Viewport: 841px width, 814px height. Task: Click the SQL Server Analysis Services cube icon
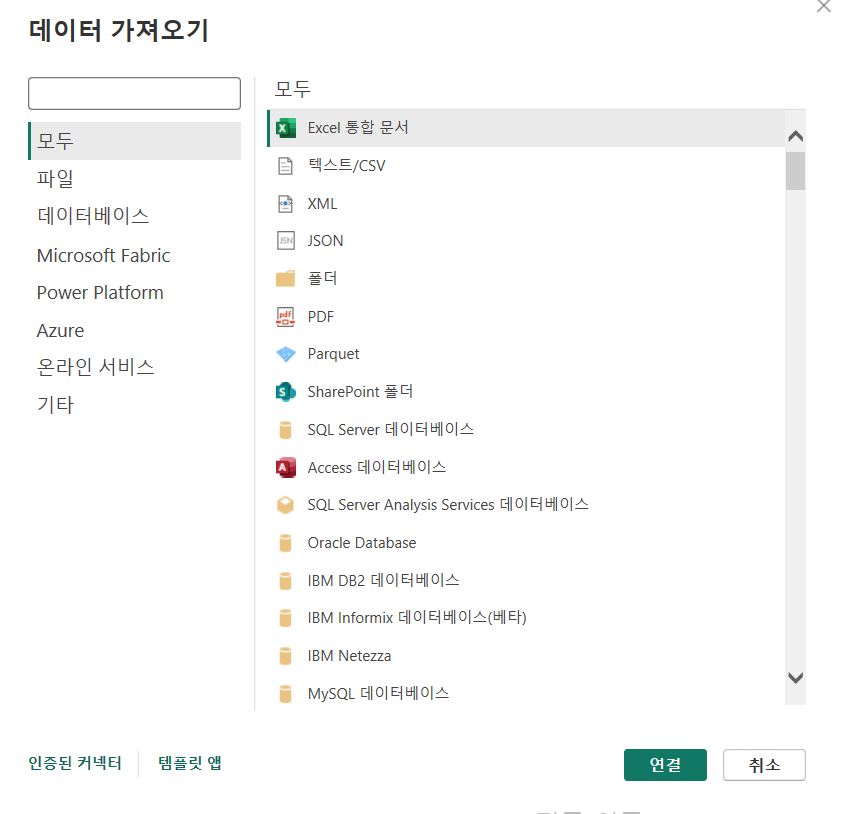coord(285,505)
